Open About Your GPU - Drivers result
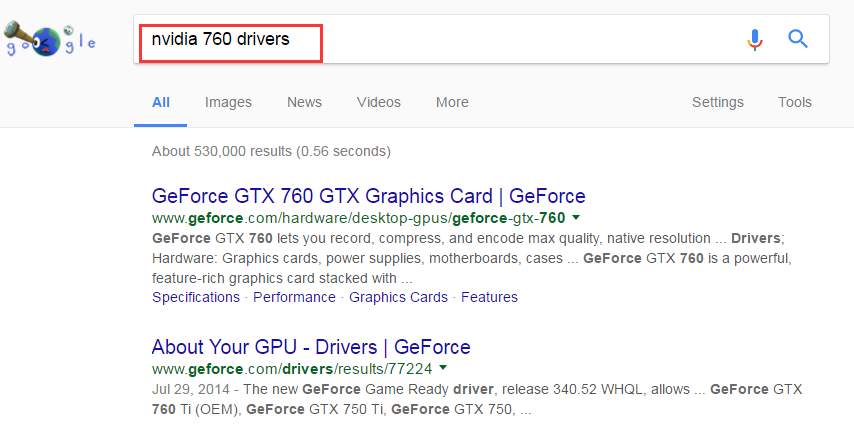Viewport: 854px width, 425px height. point(311,347)
